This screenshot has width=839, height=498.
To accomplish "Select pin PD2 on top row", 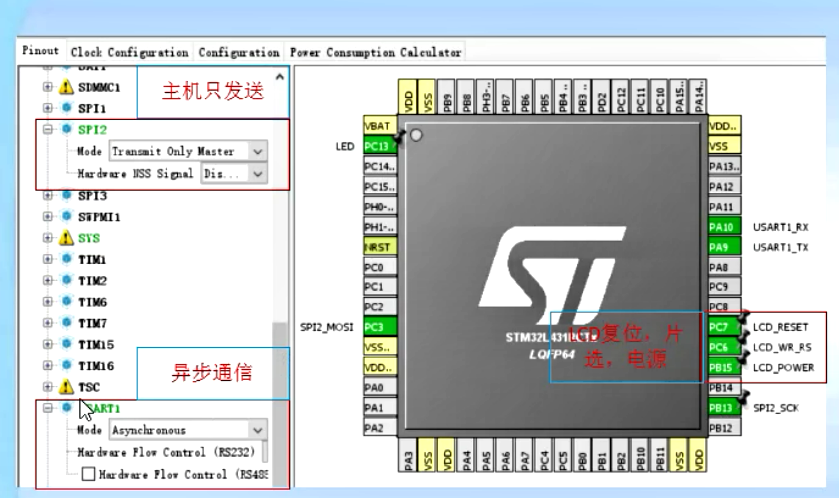I will tap(602, 96).
